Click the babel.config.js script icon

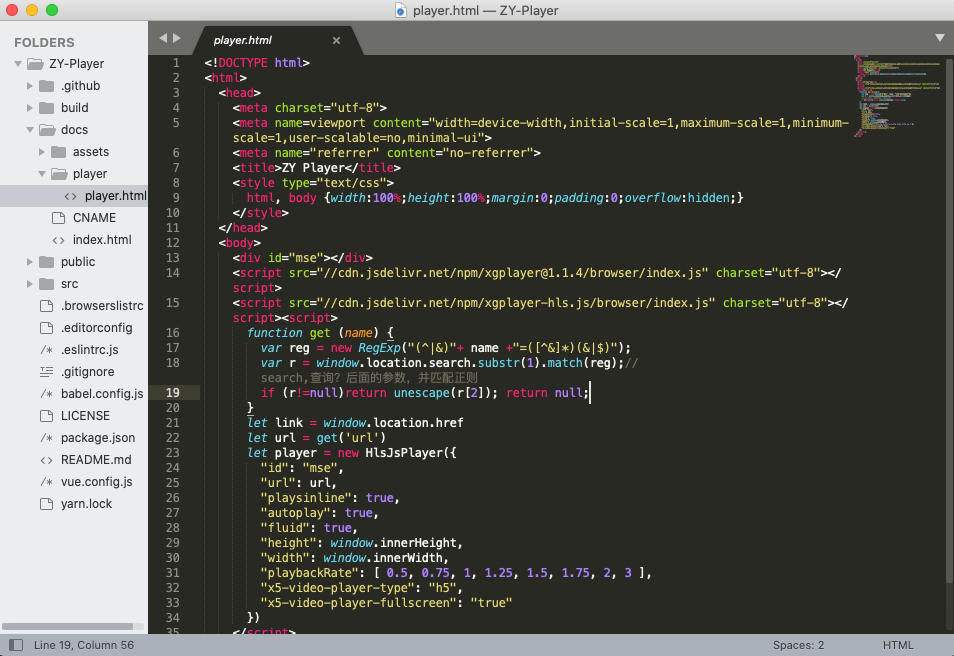coord(46,394)
